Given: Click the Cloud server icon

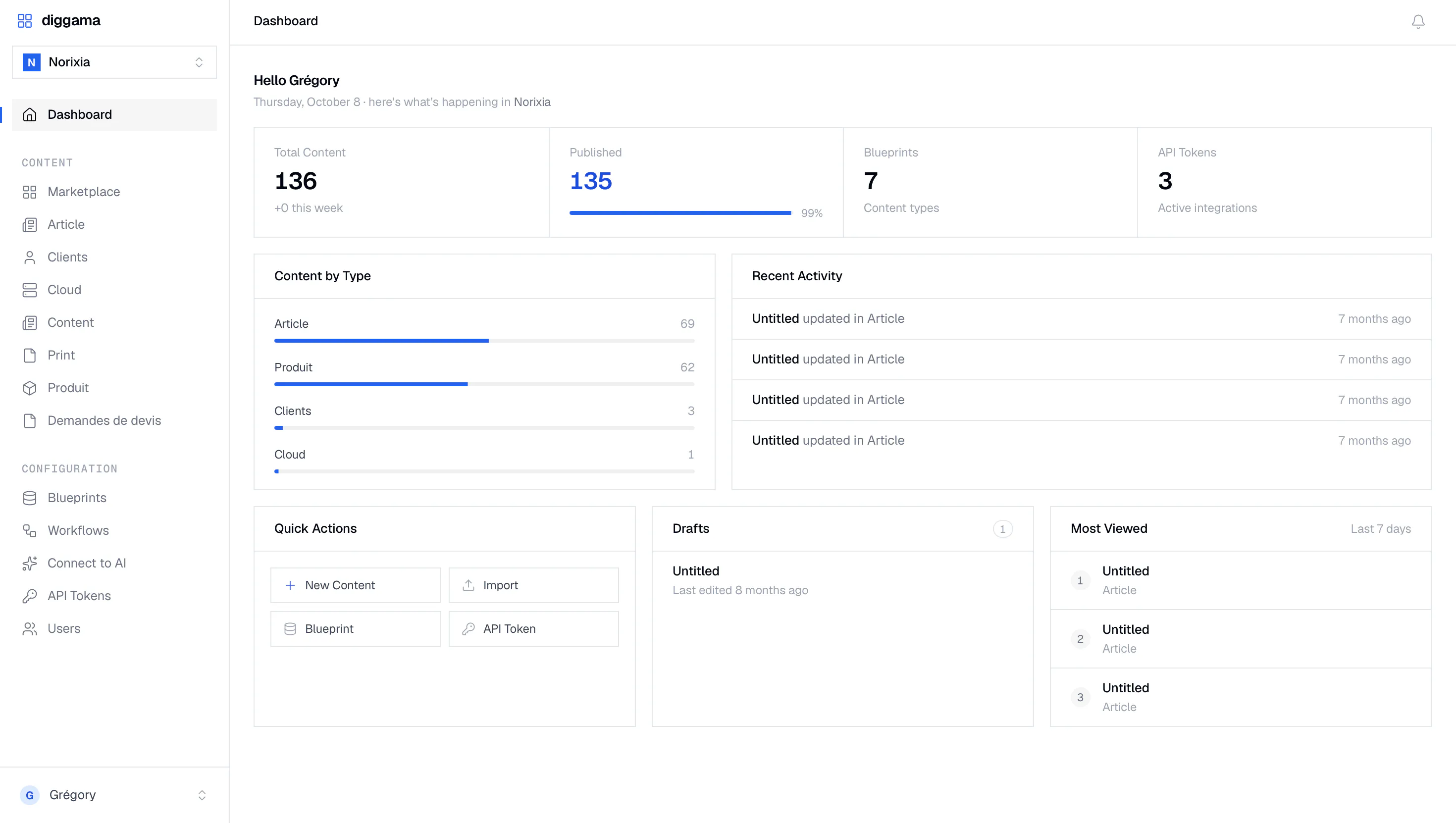Looking at the screenshot, I should click(29, 290).
